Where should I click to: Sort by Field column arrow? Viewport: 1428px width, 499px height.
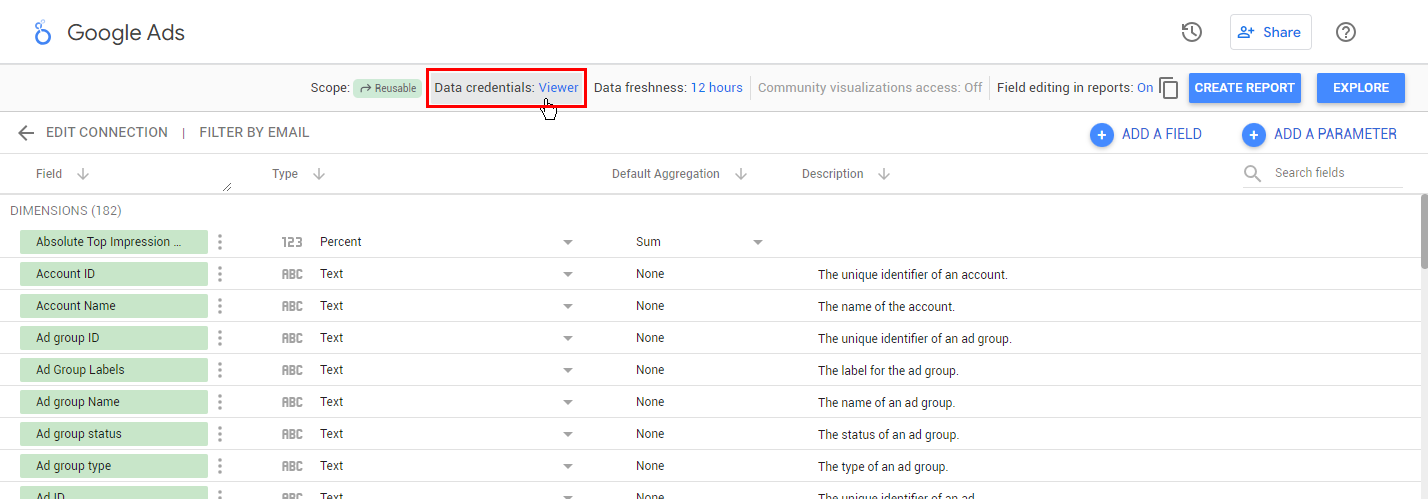pyautogui.click(x=83, y=174)
